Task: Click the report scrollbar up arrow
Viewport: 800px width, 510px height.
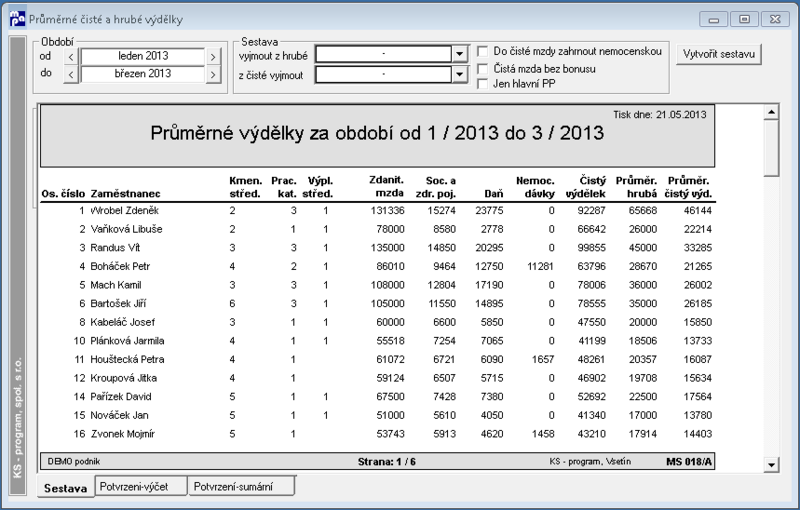Action: coord(771,112)
